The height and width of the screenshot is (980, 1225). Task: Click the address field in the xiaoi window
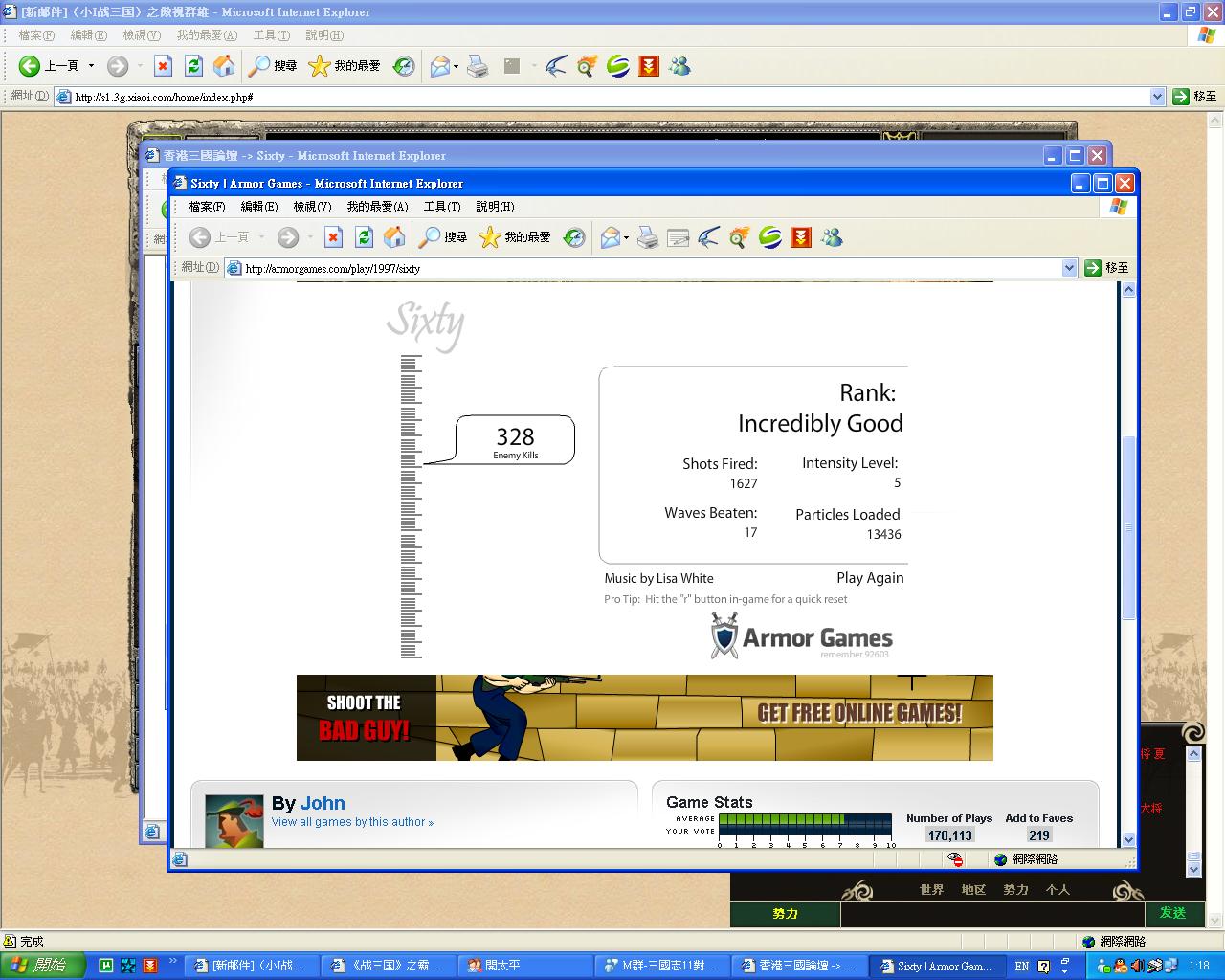[609, 97]
